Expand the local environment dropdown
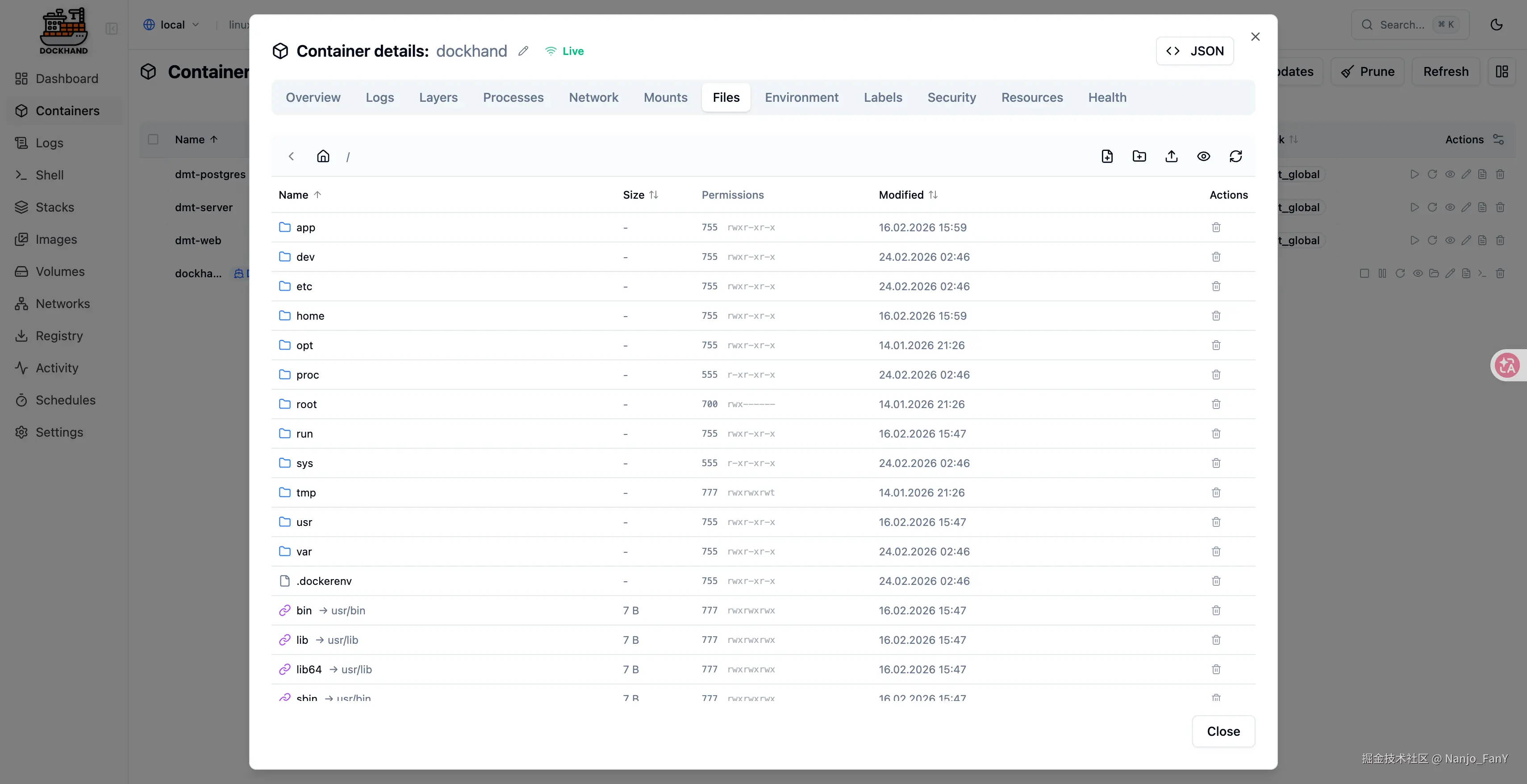Screen dimensions: 1527x784 point(171,25)
